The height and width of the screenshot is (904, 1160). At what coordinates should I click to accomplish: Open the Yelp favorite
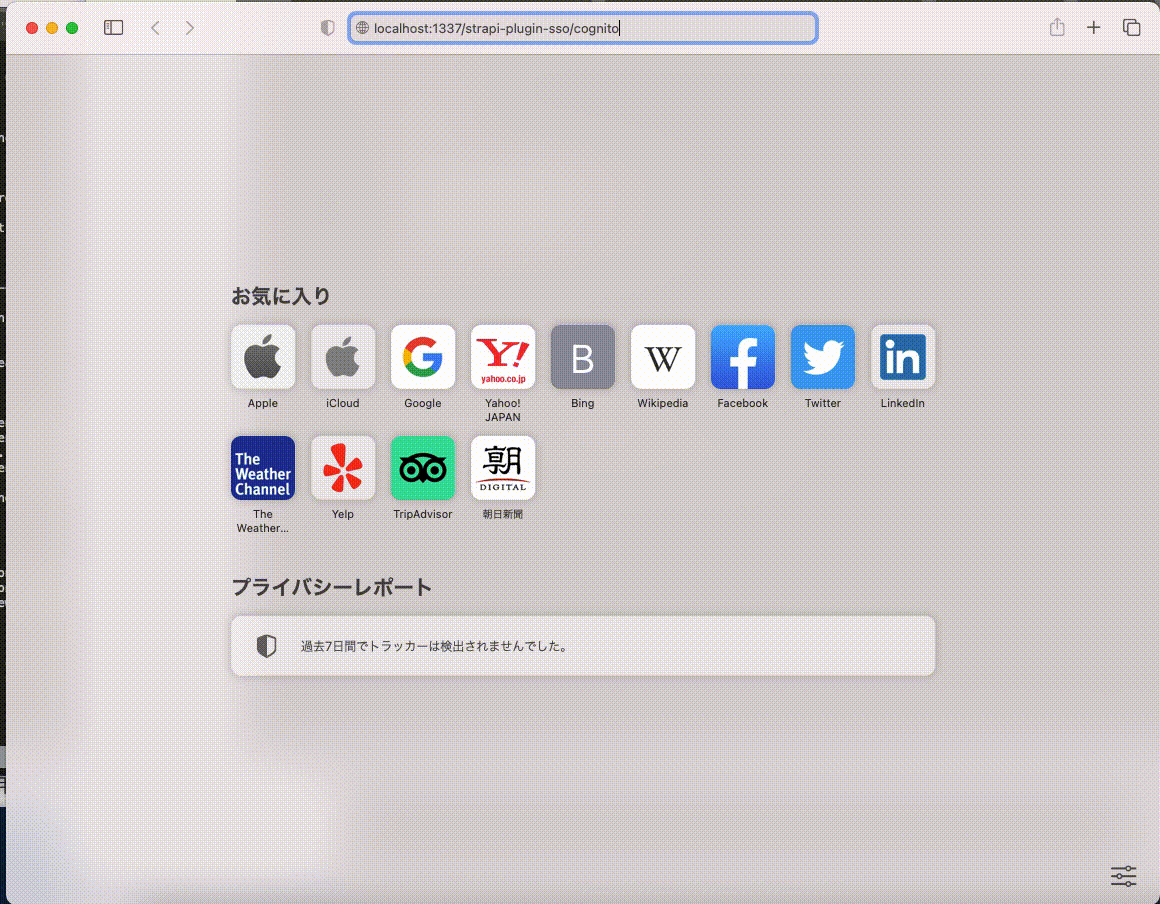(342, 468)
